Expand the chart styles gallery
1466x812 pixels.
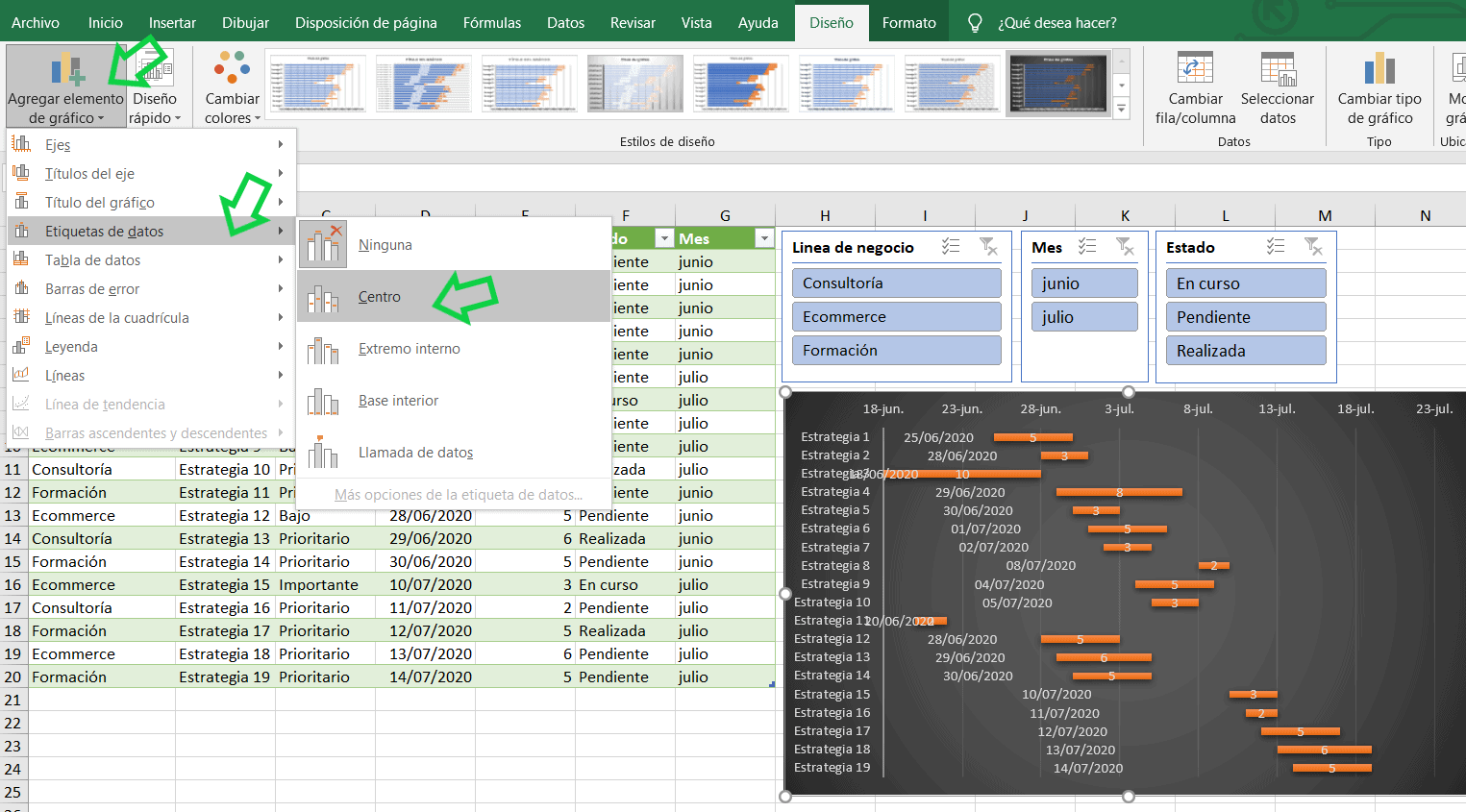(1122, 109)
